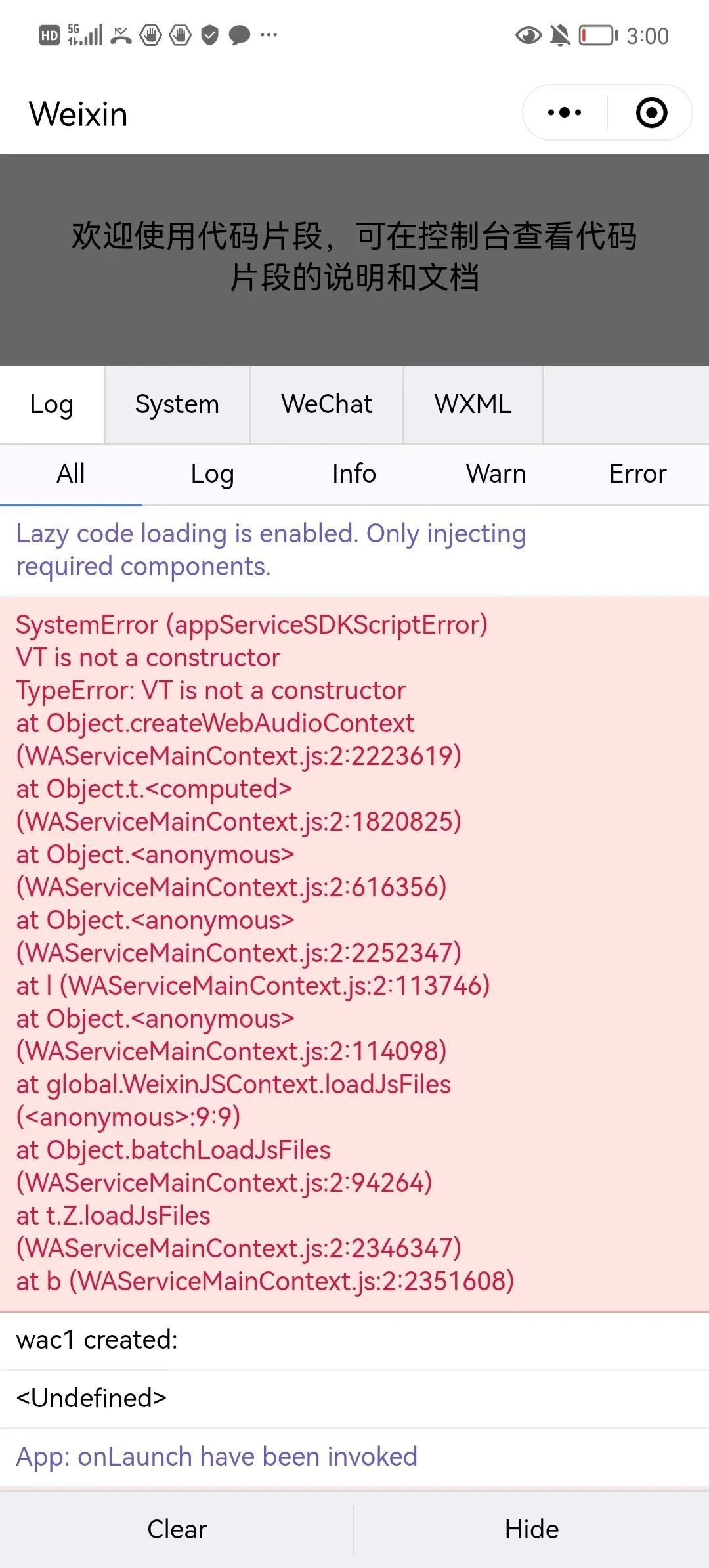The width and height of the screenshot is (709, 1568).
Task: Tap the HD indicator in status bar
Action: click(49, 35)
